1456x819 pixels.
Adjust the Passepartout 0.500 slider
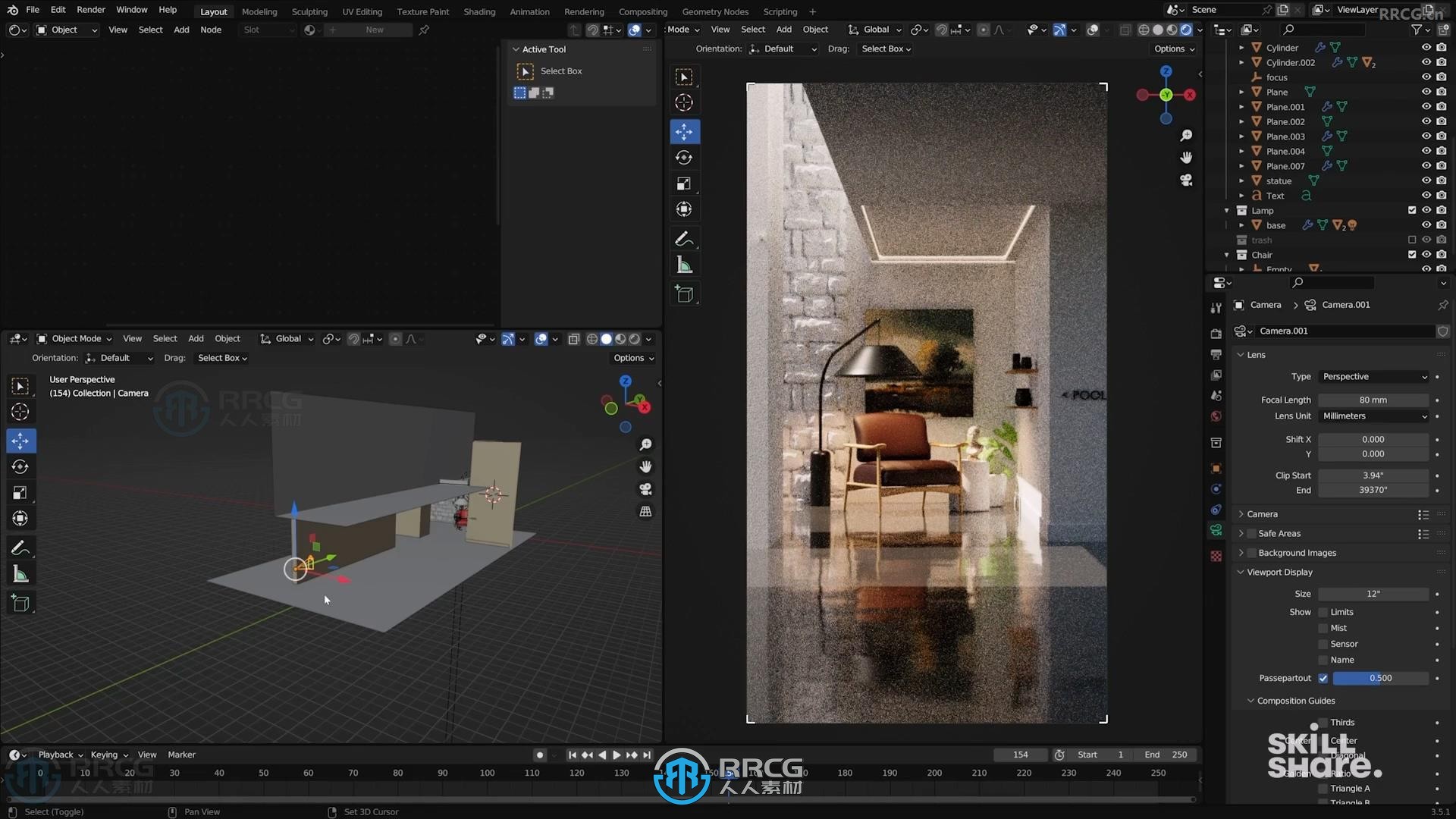click(1380, 678)
